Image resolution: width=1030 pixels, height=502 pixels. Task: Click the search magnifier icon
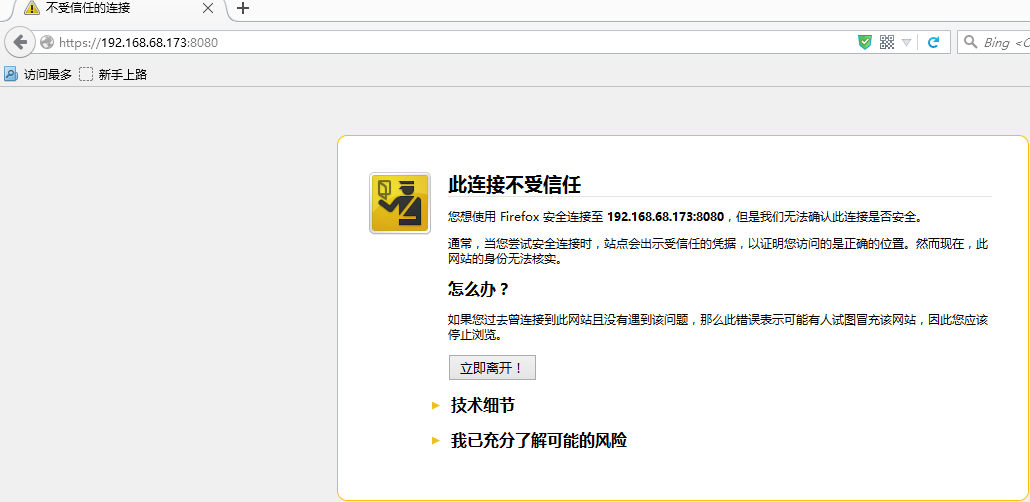tap(970, 43)
